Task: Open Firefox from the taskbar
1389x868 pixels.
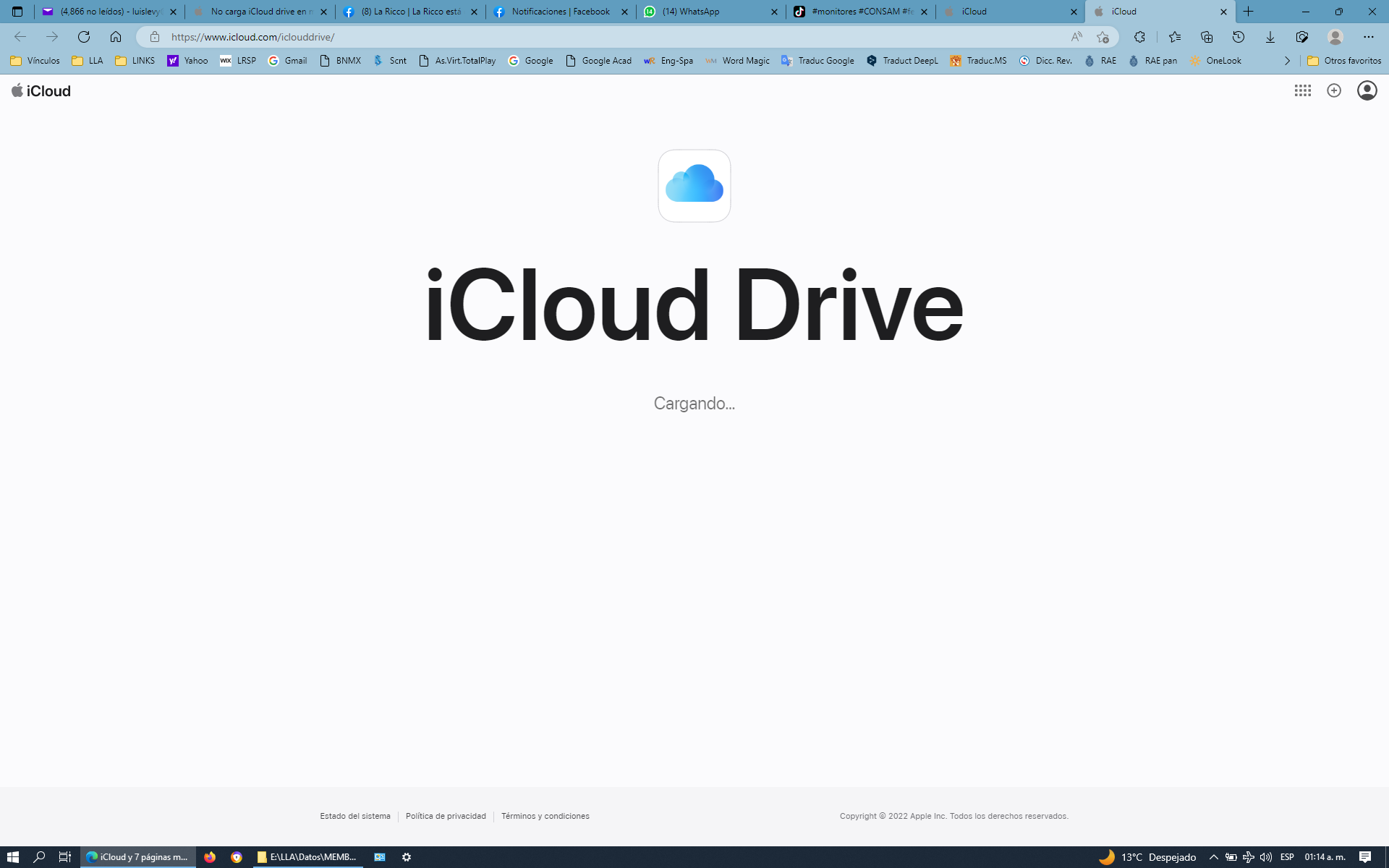Action: (210, 857)
